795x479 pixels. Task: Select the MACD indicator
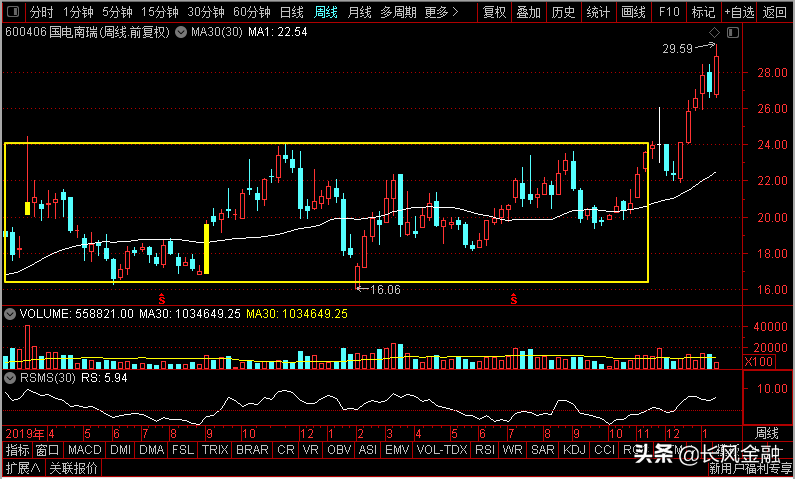(85, 450)
